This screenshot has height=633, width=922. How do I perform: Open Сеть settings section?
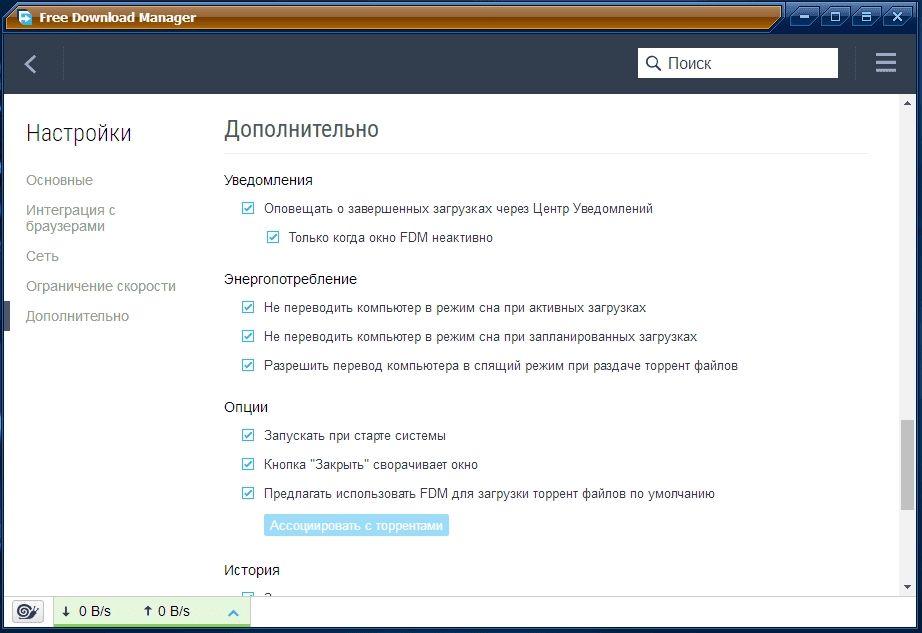42,256
